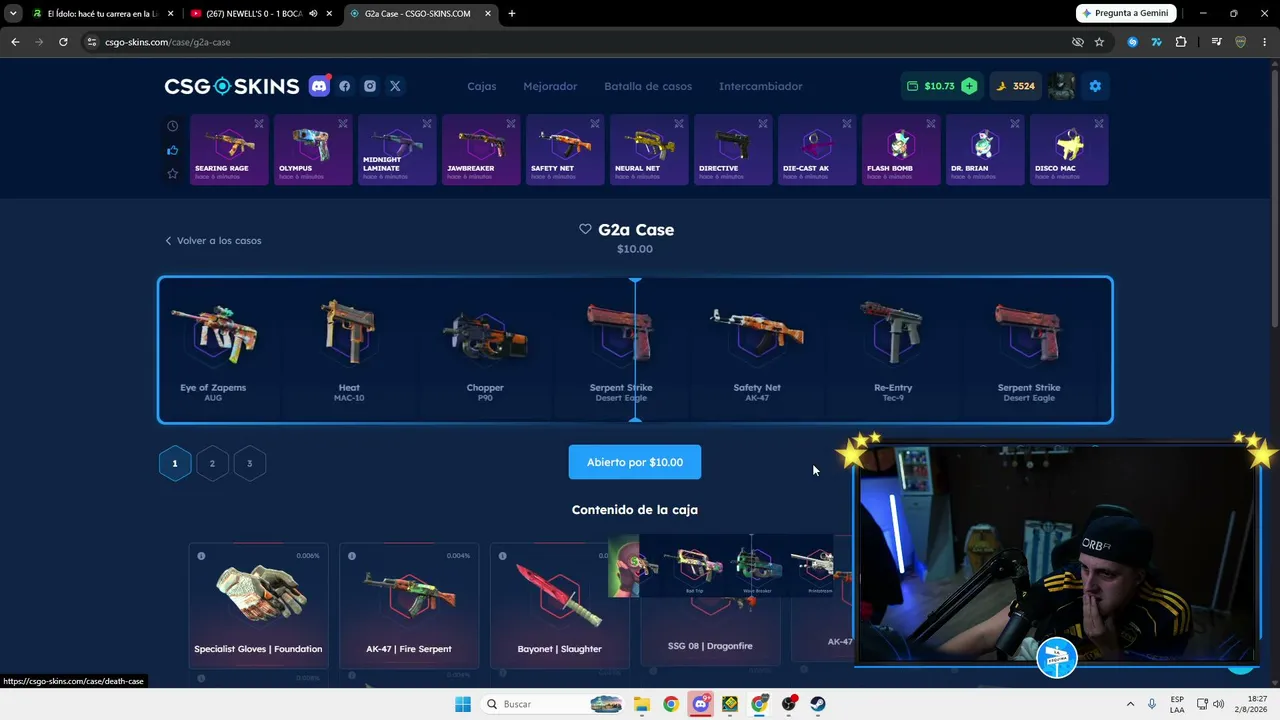
Task: Select the Searing Rage drop card
Action: tap(229, 150)
